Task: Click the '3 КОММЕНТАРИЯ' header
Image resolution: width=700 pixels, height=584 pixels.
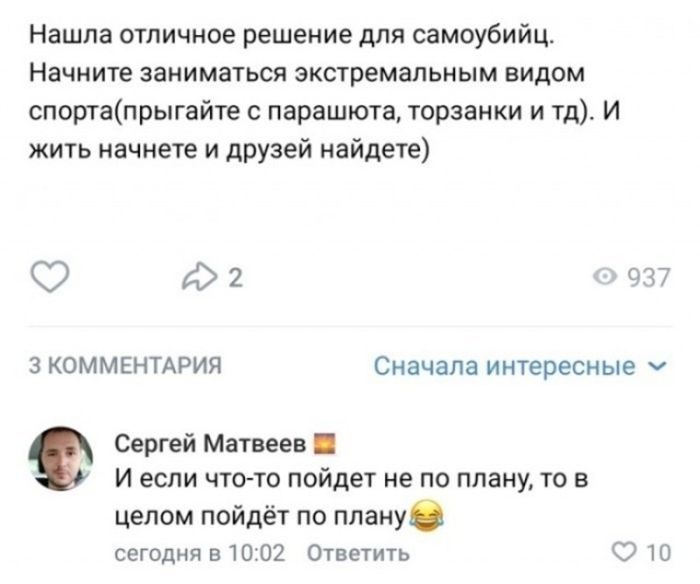Action: coord(123,366)
